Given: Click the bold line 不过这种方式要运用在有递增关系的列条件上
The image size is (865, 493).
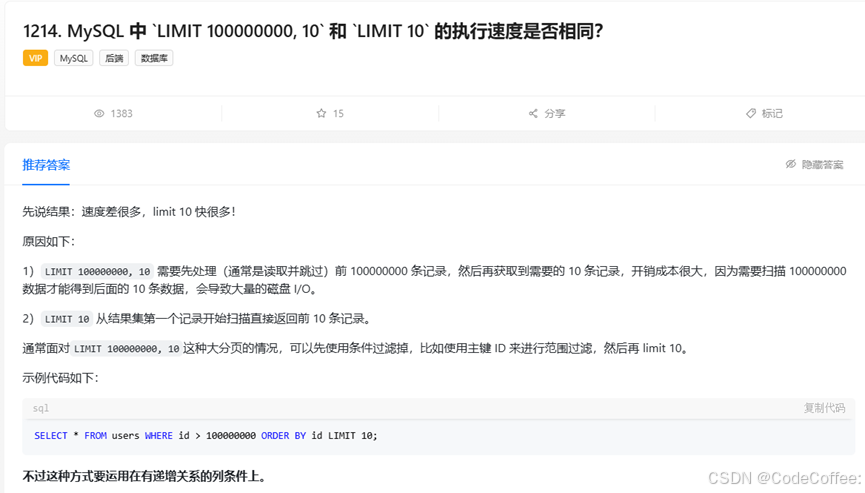Looking at the screenshot, I should [x=144, y=476].
